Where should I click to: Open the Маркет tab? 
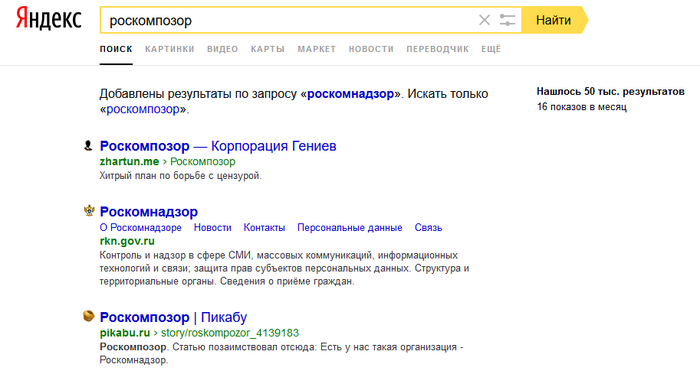pos(317,49)
